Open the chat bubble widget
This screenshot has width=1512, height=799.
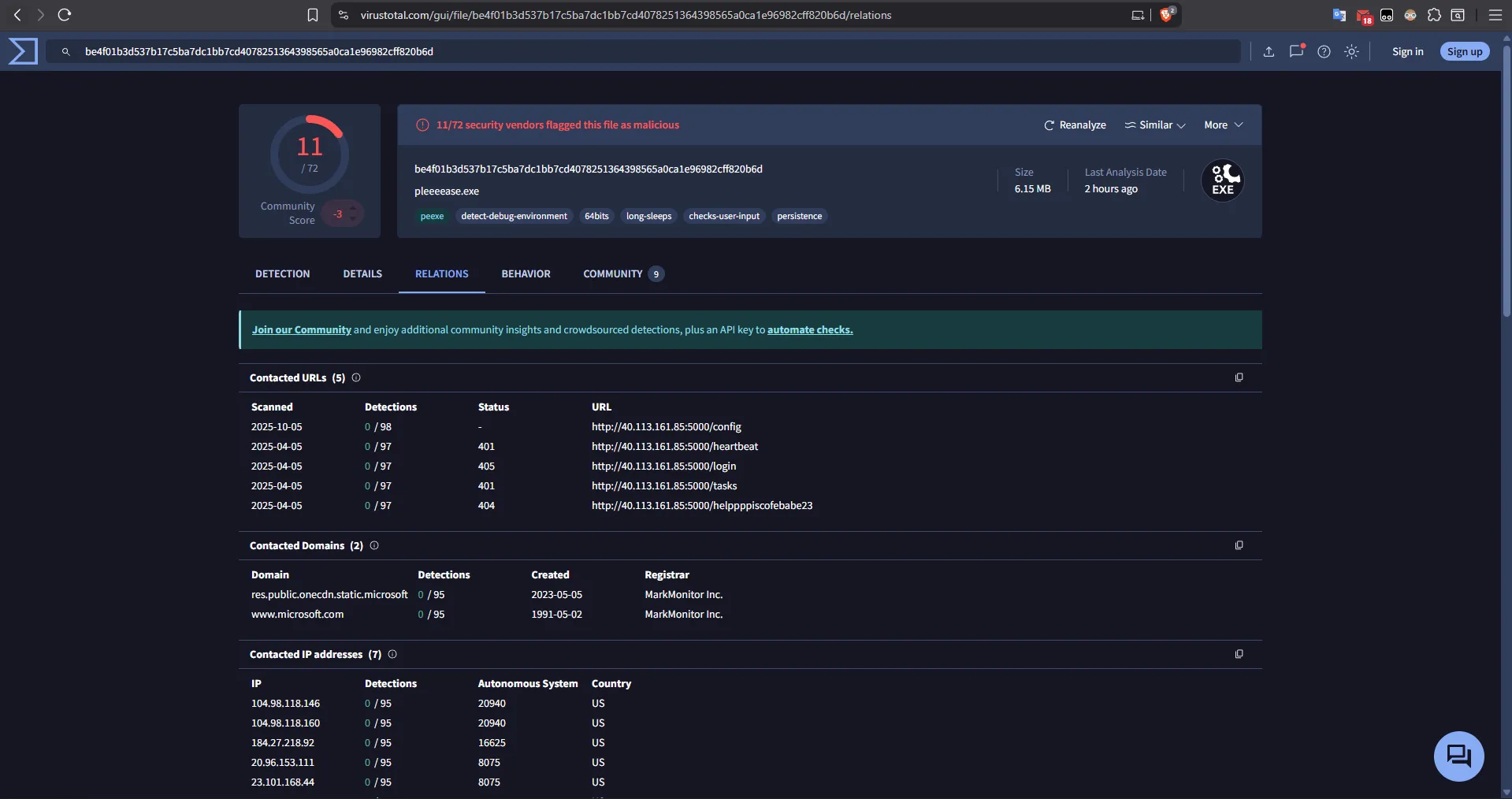[x=1458, y=756]
